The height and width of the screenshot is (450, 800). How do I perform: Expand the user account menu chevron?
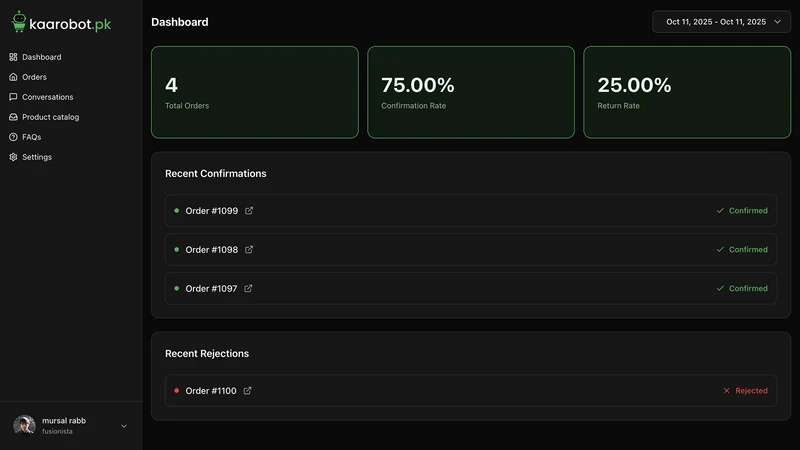pyautogui.click(x=123, y=426)
